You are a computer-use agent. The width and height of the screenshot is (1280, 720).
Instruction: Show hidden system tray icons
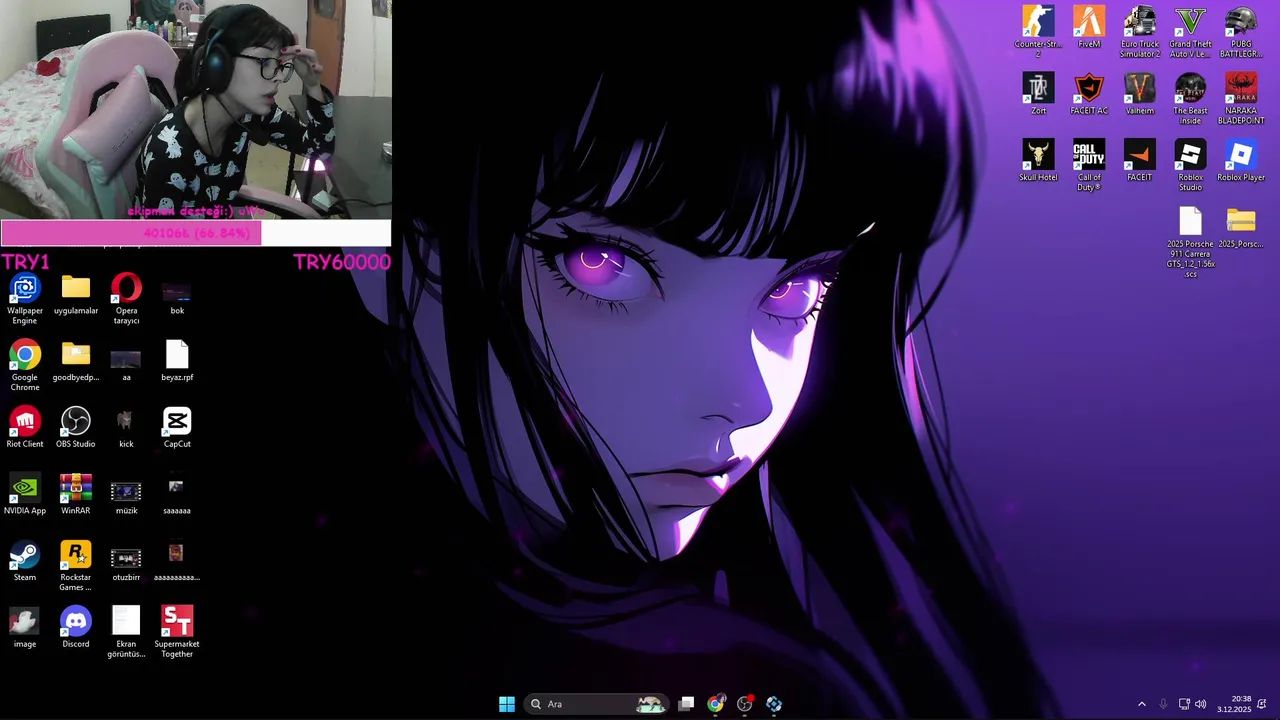pos(1142,704)
